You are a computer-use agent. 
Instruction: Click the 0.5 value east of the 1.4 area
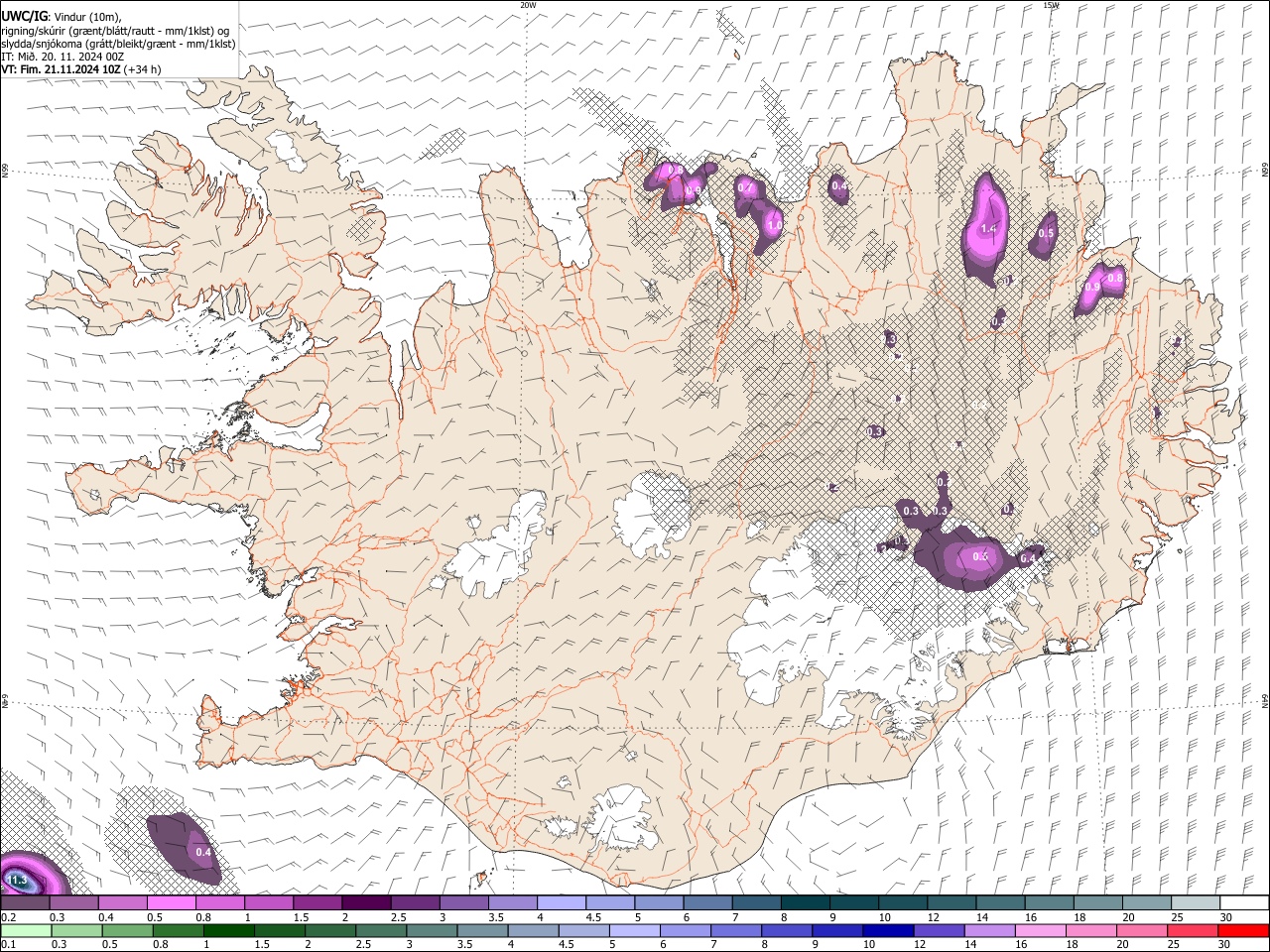[x=1046, y=233]
